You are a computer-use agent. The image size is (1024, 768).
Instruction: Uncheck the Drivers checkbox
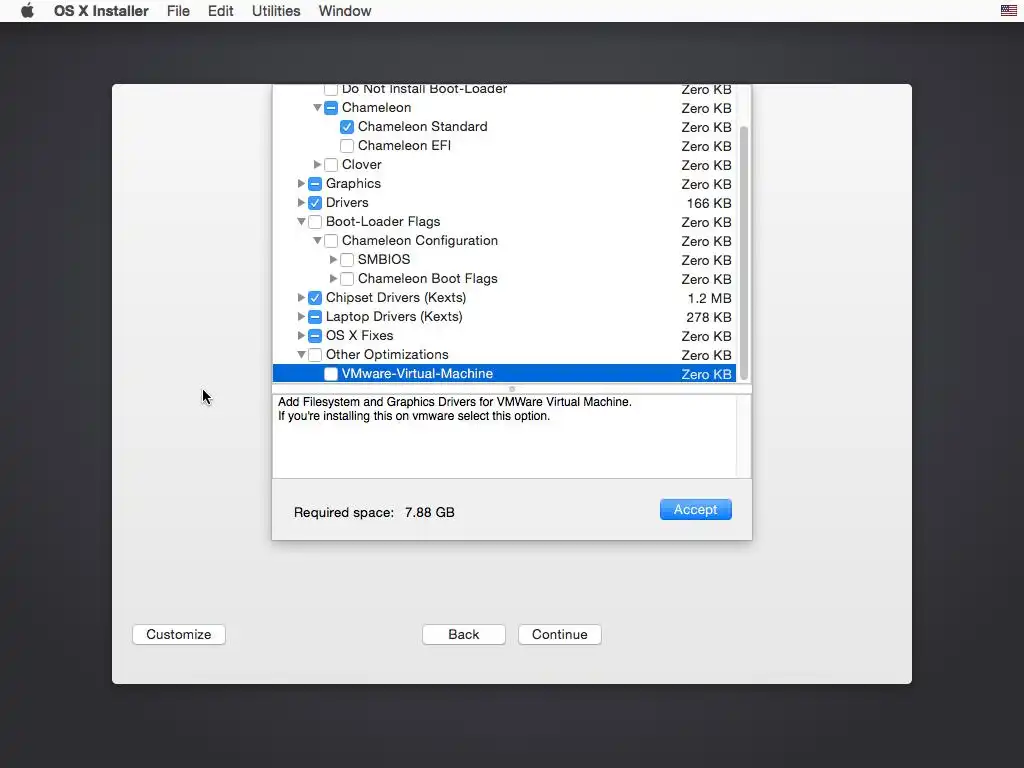(315, 202)
